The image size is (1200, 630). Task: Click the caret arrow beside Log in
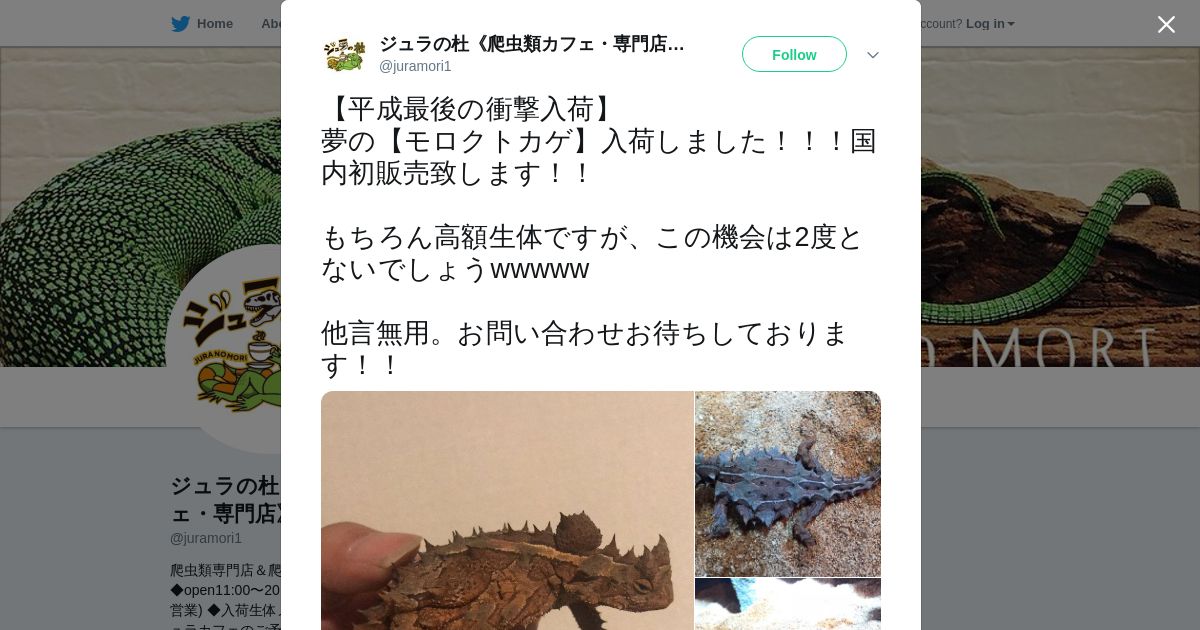pos(1011,25)
